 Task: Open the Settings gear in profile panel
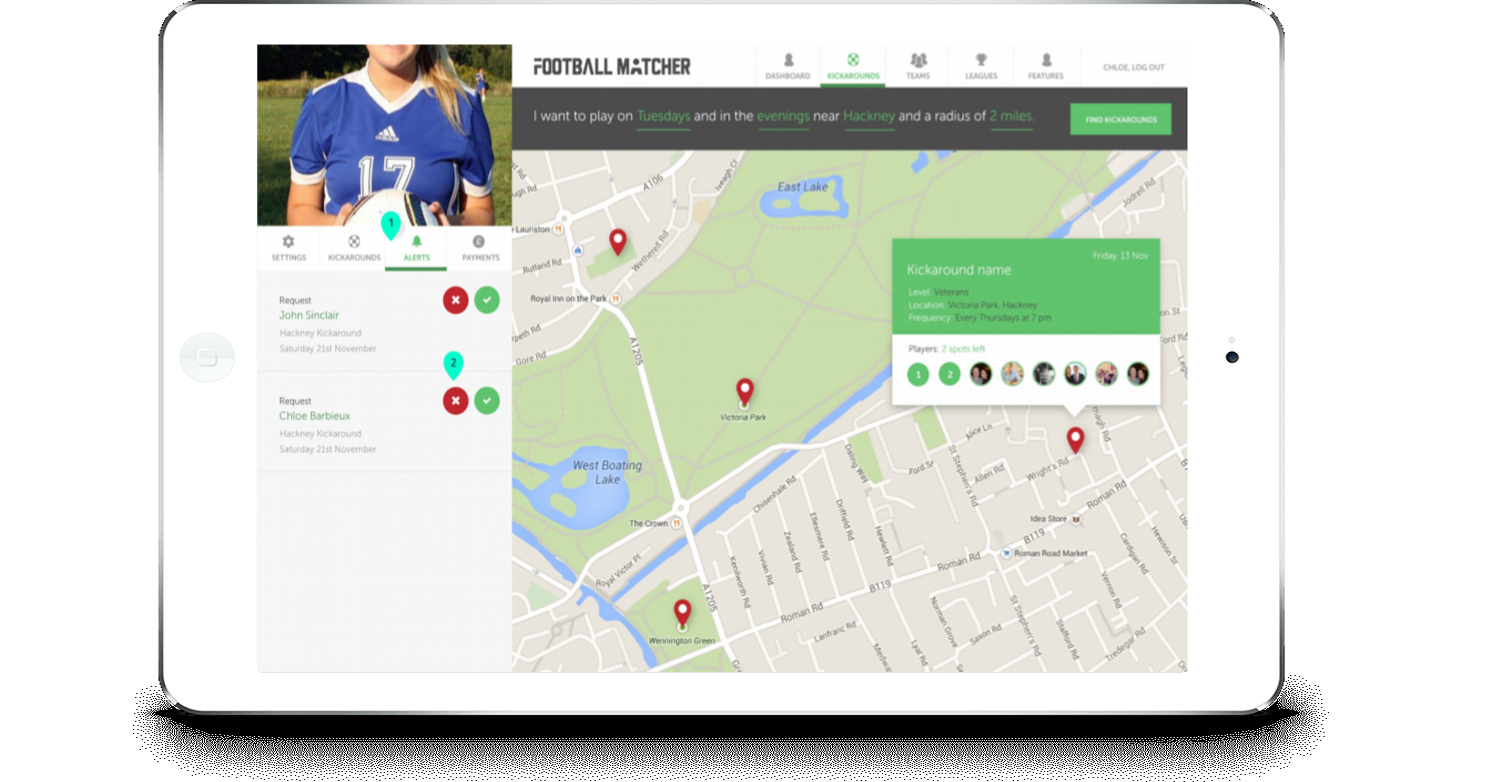288,242
